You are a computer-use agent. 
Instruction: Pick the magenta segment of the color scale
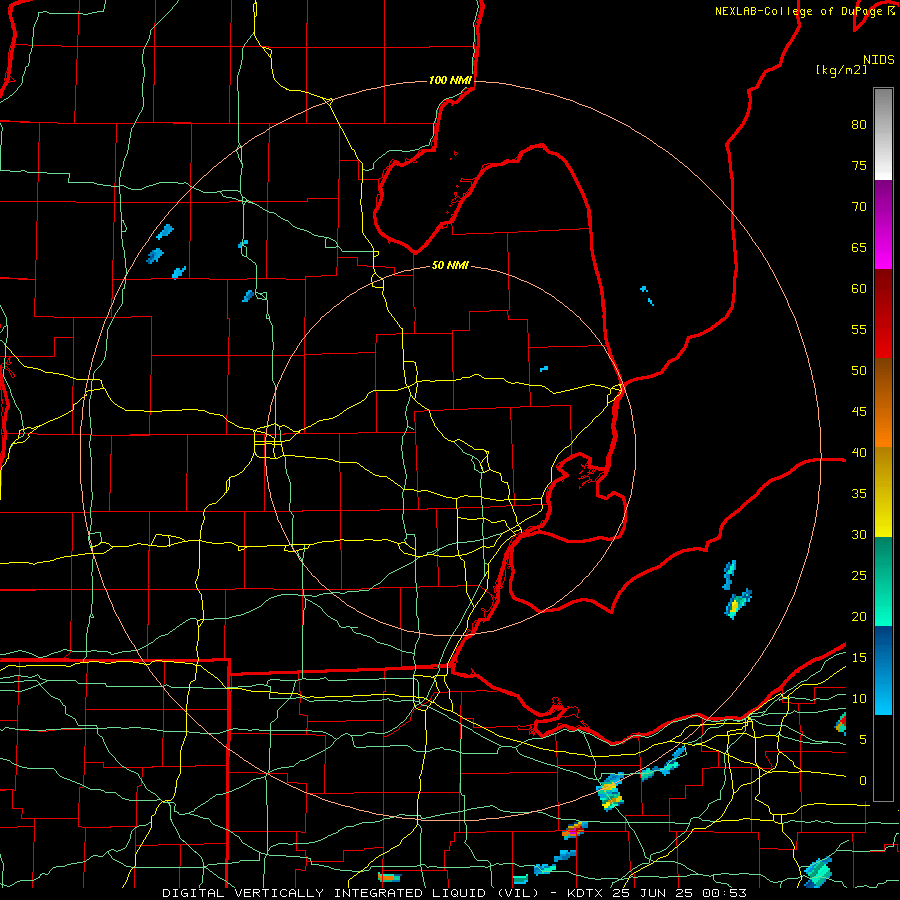click(x=883, y=225)
